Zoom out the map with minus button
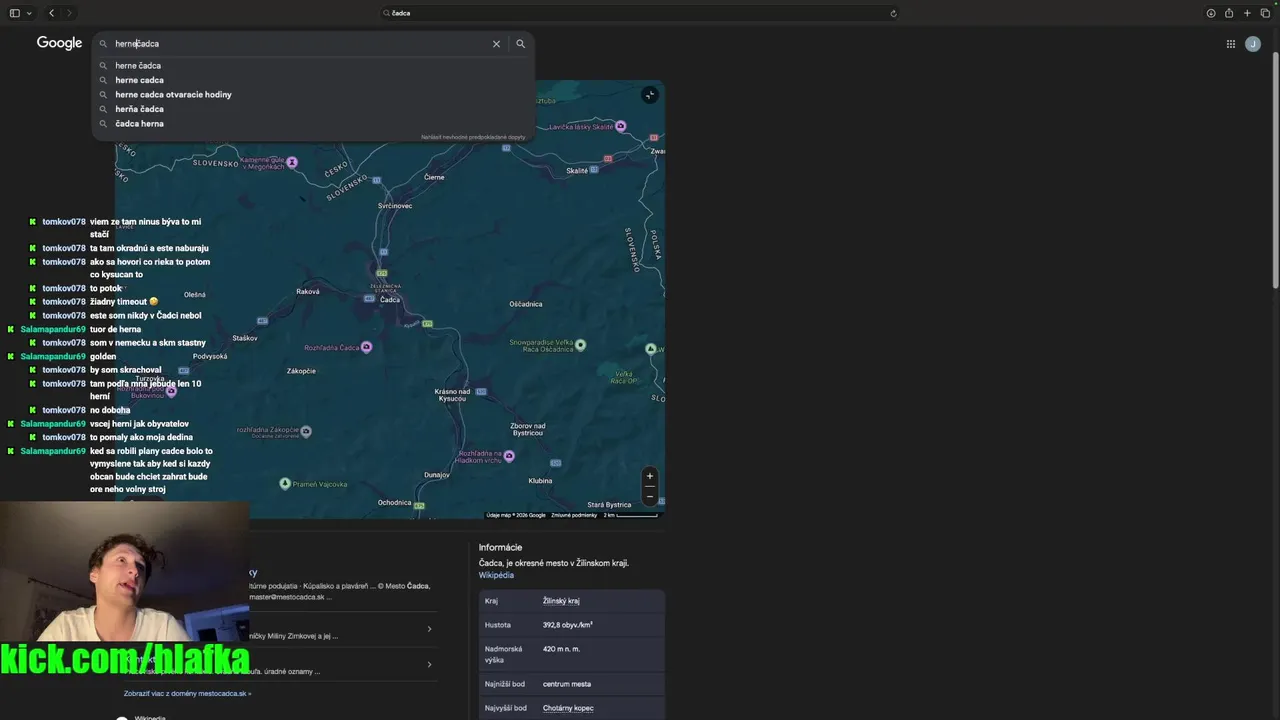 pos(650,496)
